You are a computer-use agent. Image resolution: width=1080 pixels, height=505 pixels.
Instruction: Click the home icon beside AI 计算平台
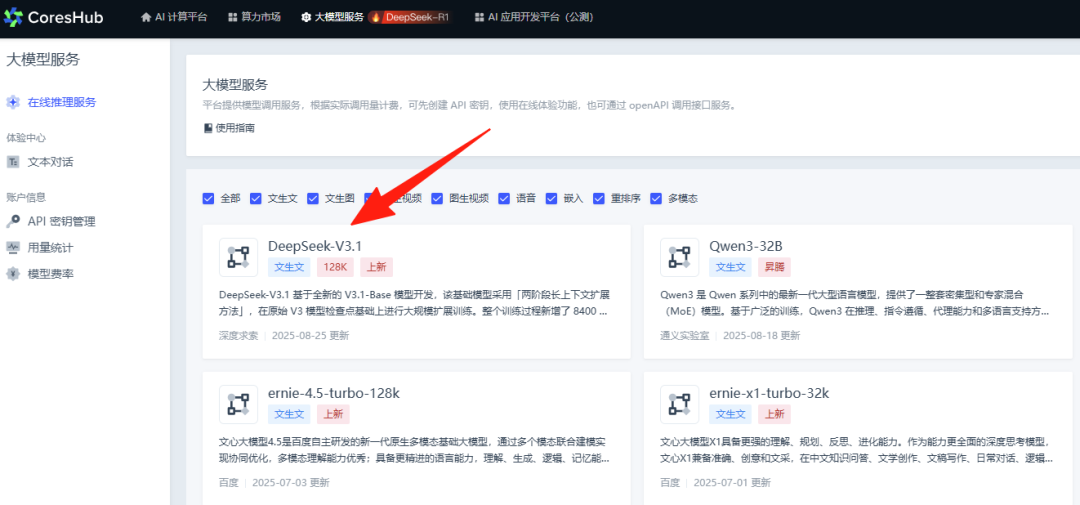coord(145,17)
